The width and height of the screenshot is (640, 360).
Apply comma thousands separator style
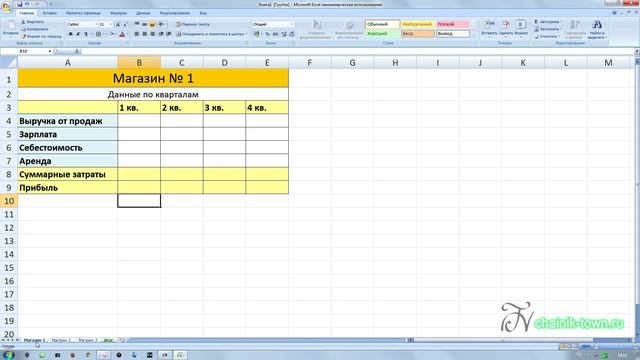276,34
